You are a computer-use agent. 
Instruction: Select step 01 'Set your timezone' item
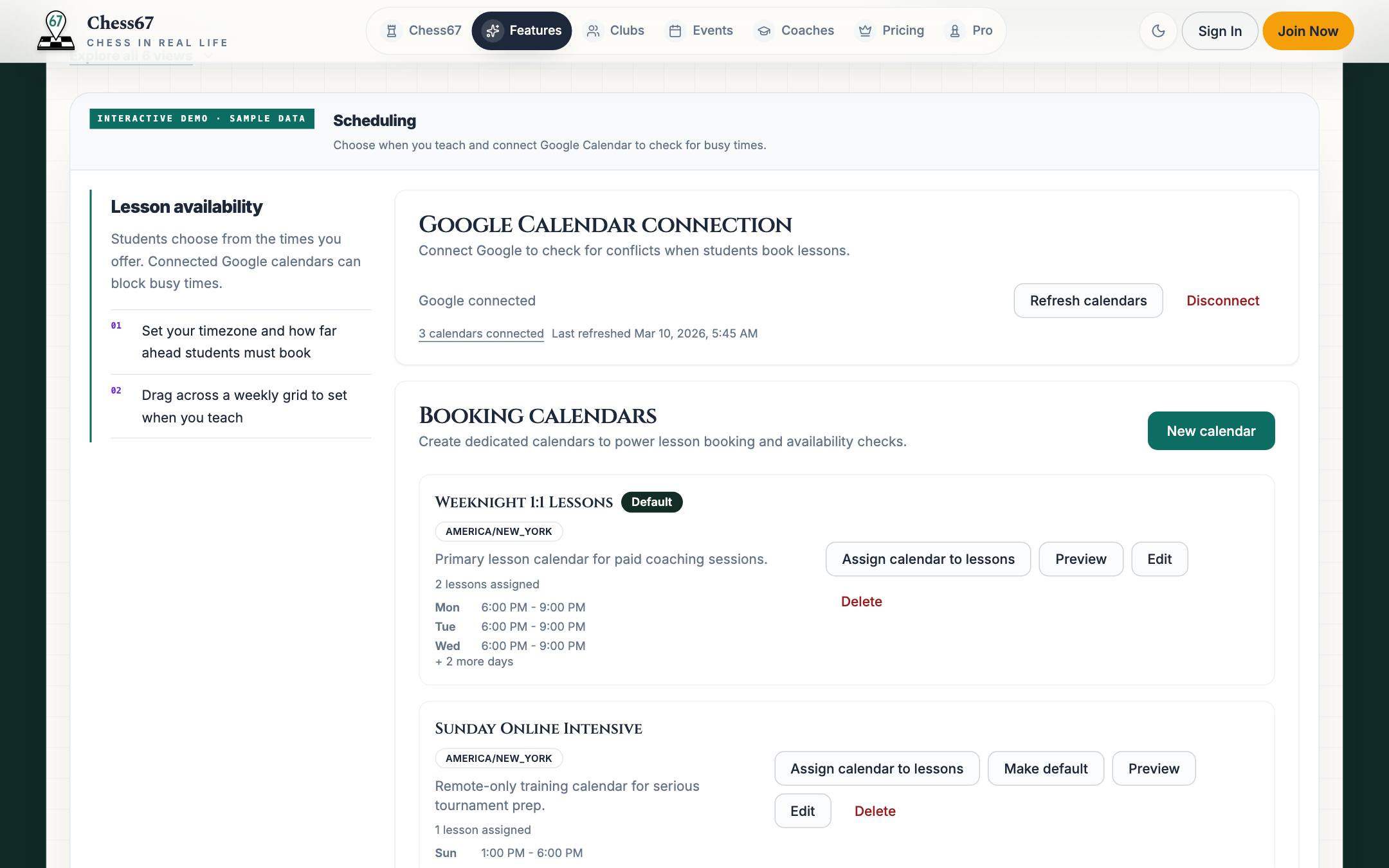point(241,341)
